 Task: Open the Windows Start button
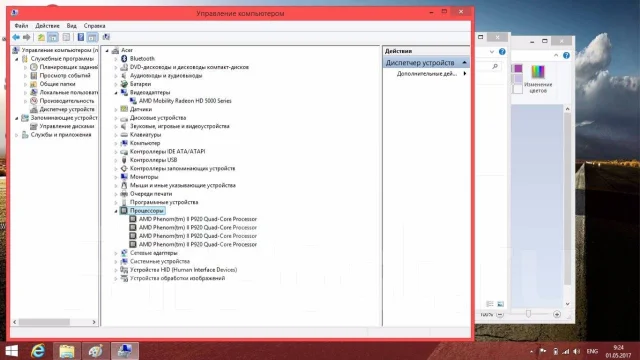pos(11,351)
